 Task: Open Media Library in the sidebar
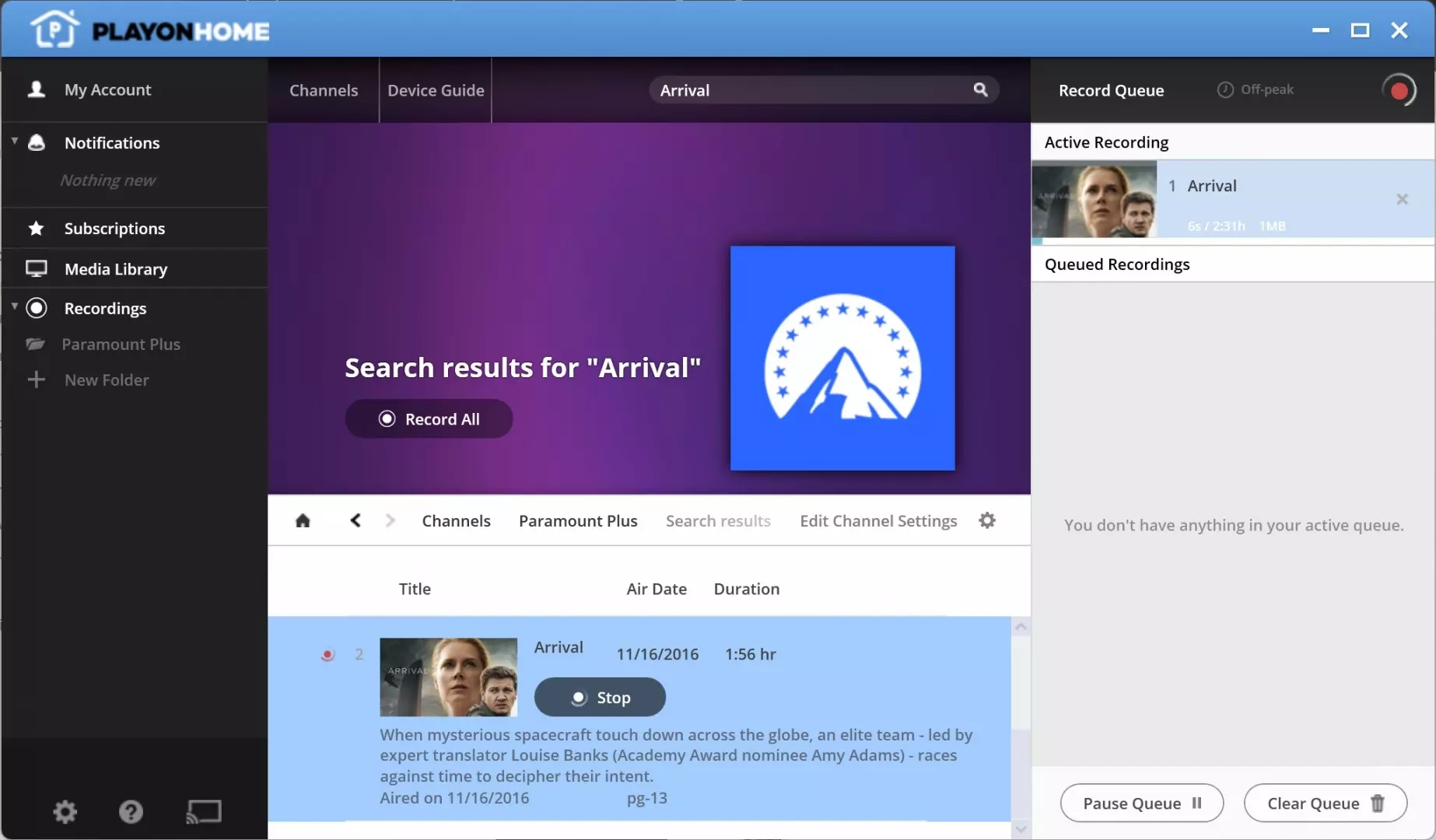tap(134, 268)
